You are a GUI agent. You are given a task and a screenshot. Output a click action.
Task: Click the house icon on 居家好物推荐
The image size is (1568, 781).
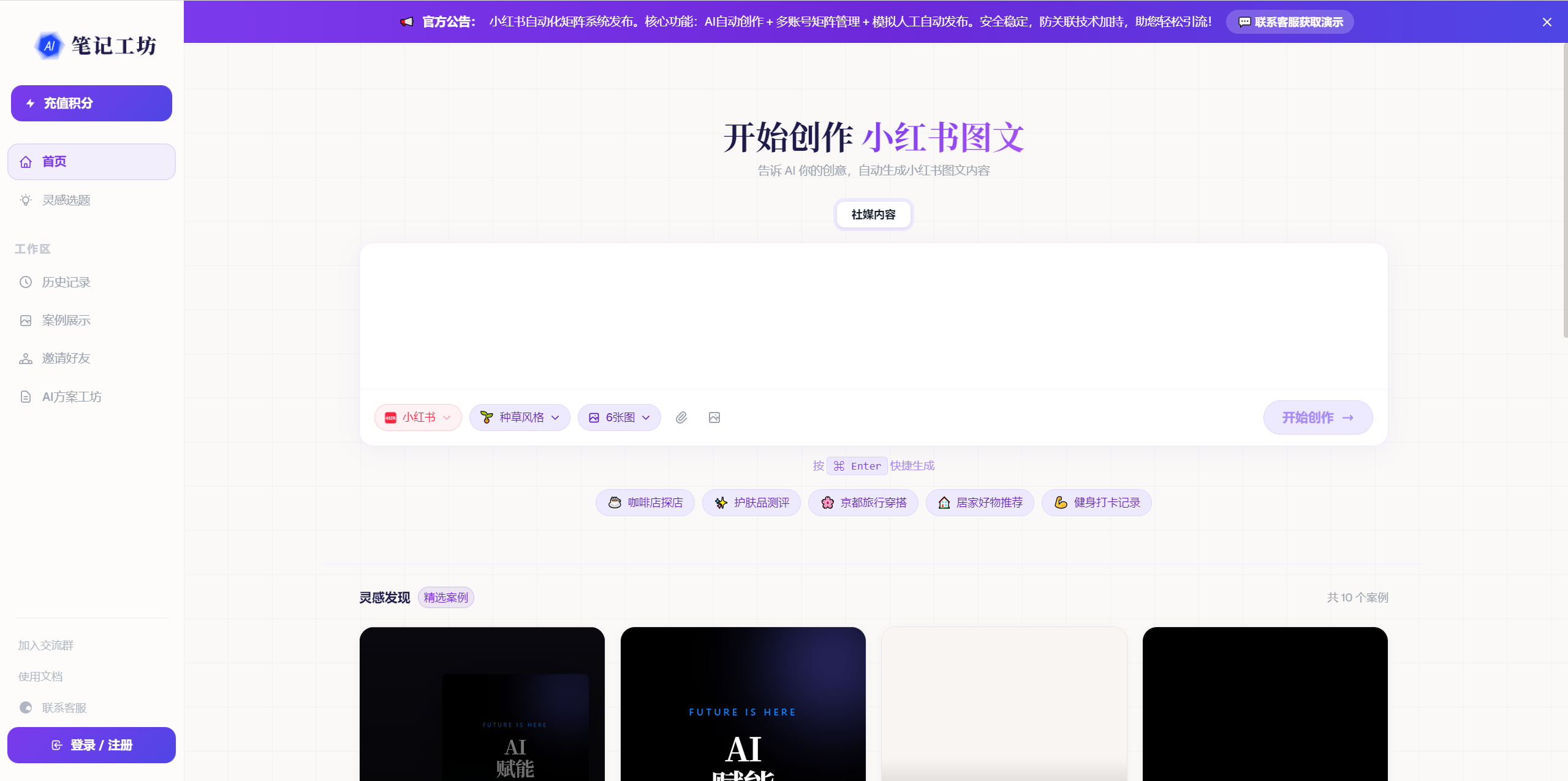point(944,503)
